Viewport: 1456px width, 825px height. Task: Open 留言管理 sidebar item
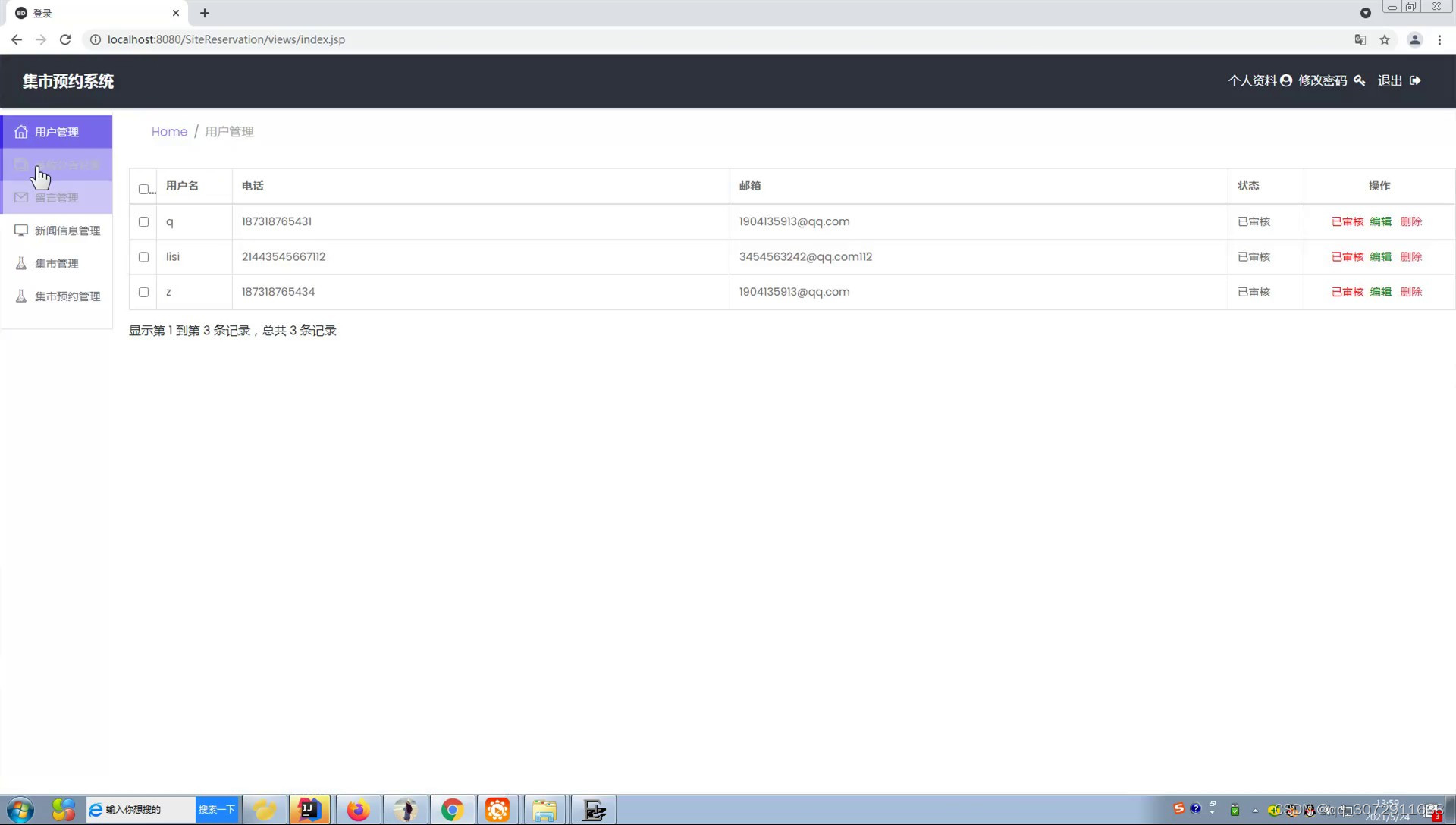(x=57, y=198)
